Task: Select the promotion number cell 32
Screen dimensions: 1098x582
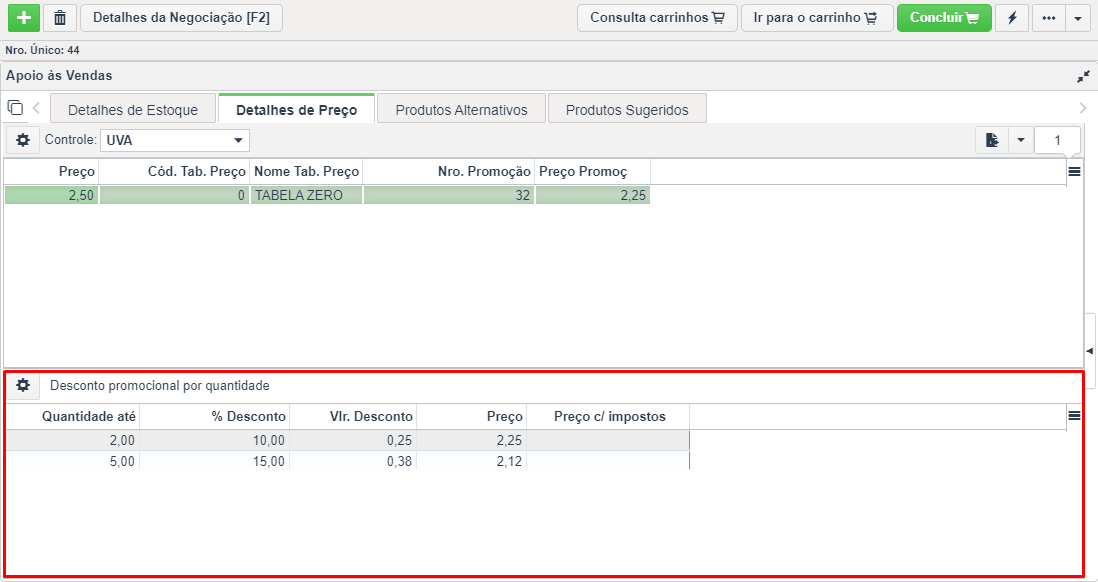Action: point(449,195)
